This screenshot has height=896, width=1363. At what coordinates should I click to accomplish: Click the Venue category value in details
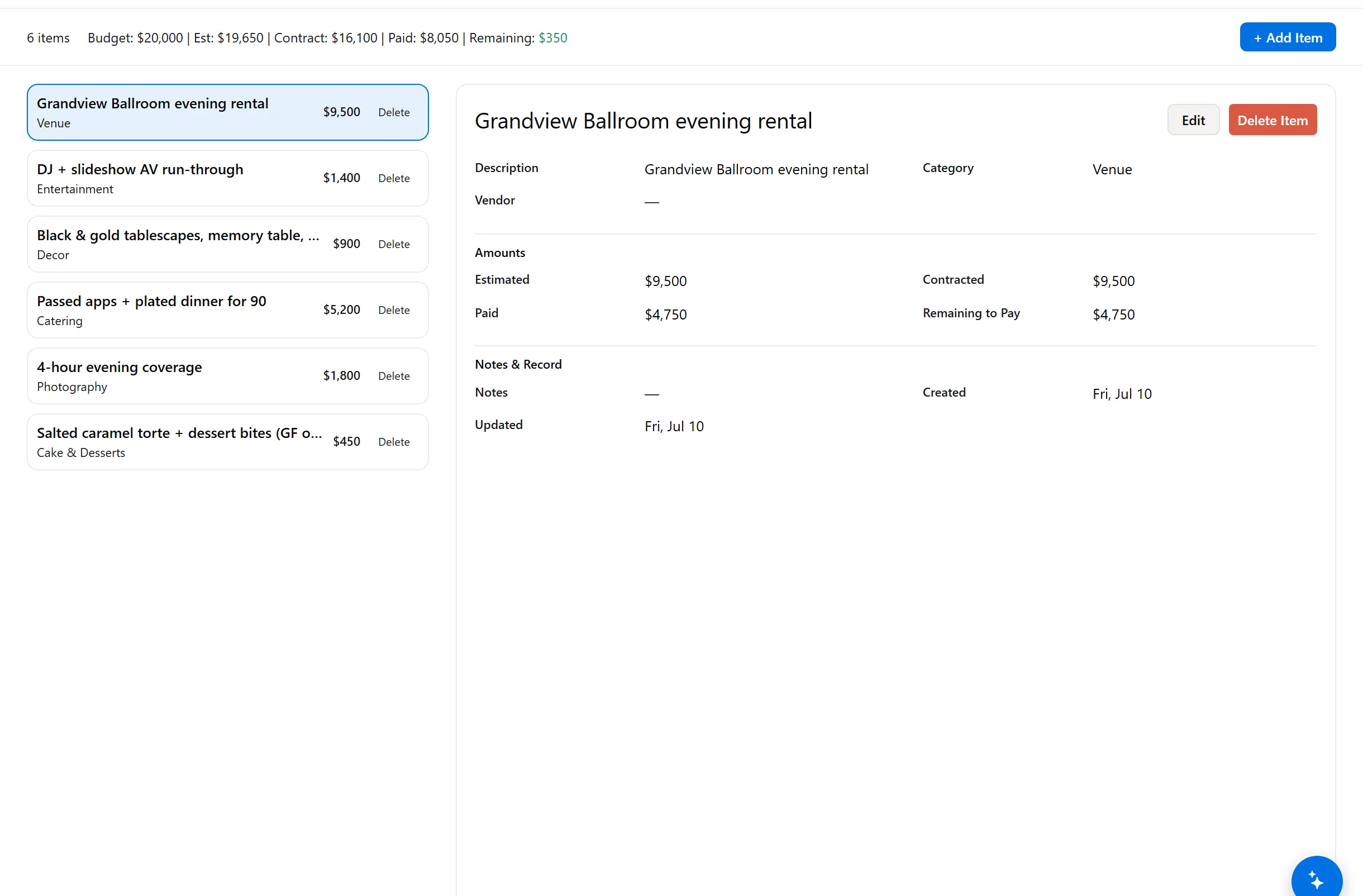pyautogui.click(x=1112, y=169)
